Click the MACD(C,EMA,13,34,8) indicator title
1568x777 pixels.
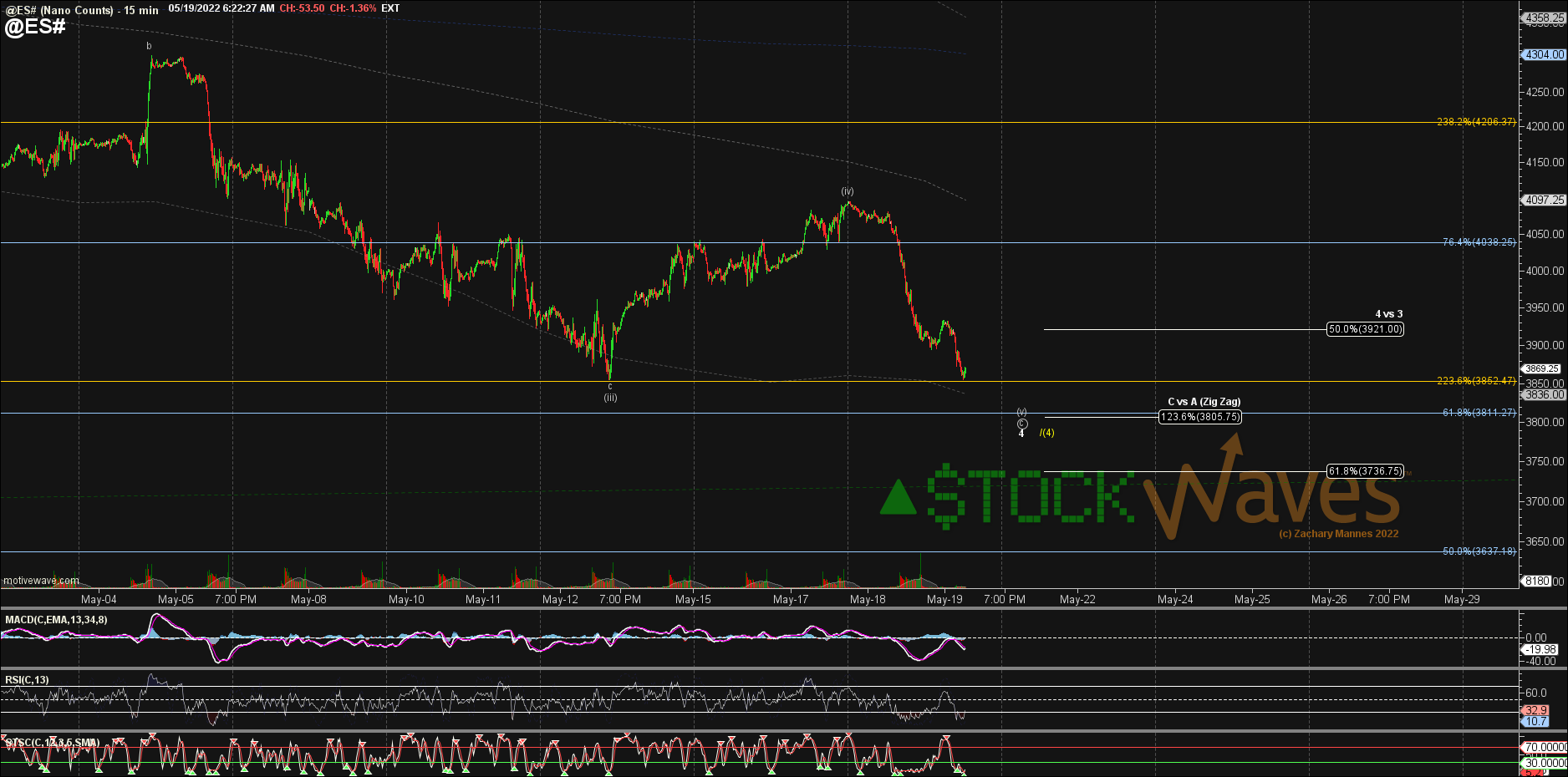point(56,620)
